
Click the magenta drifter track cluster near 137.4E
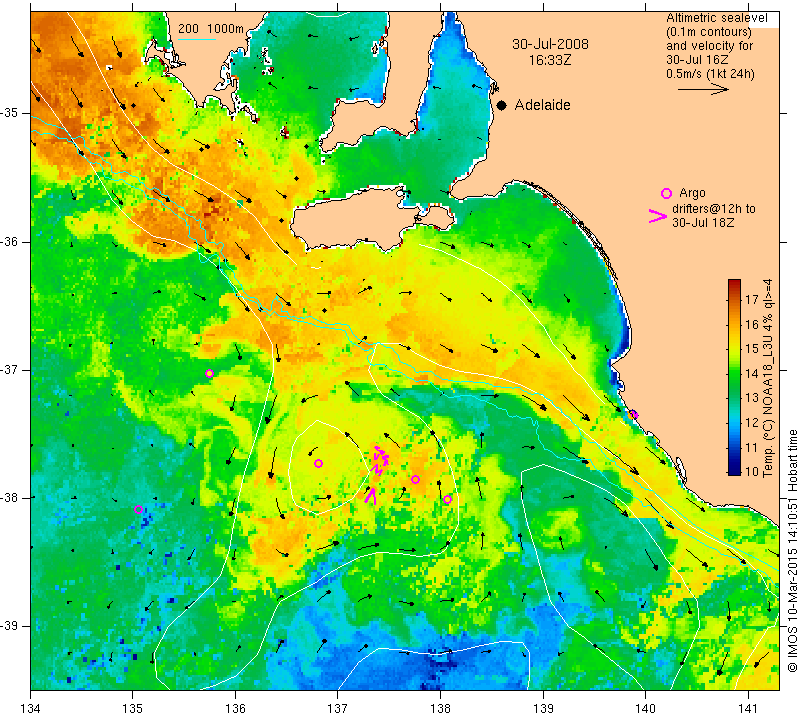tap(381, 460)
